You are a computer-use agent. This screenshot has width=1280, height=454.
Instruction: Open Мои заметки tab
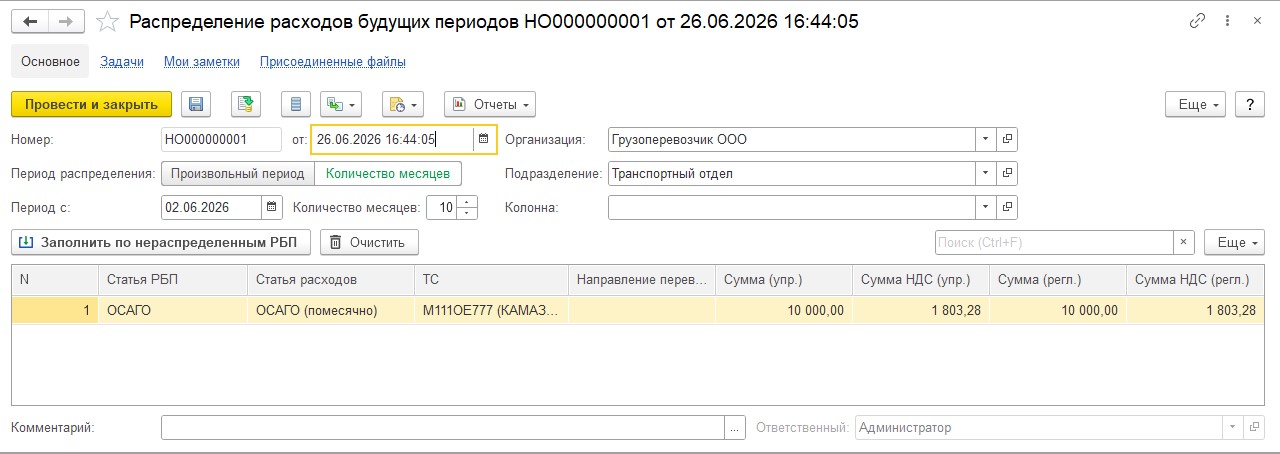[202, 61]
